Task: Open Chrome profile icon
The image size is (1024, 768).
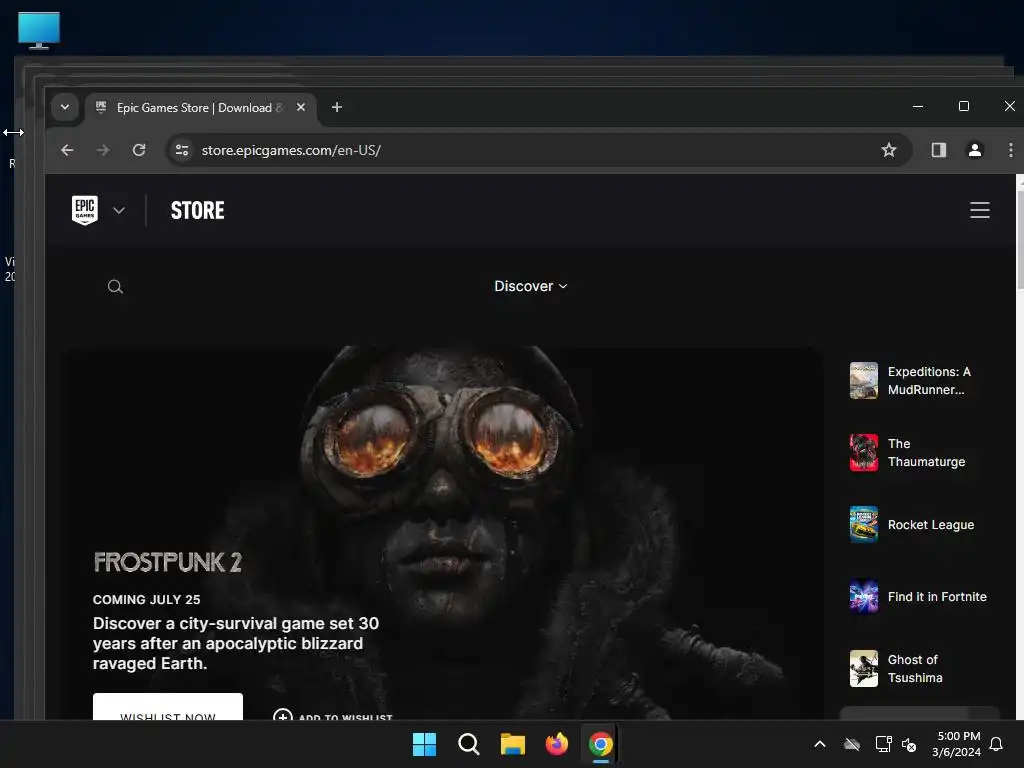Action: tap(974, 150)
